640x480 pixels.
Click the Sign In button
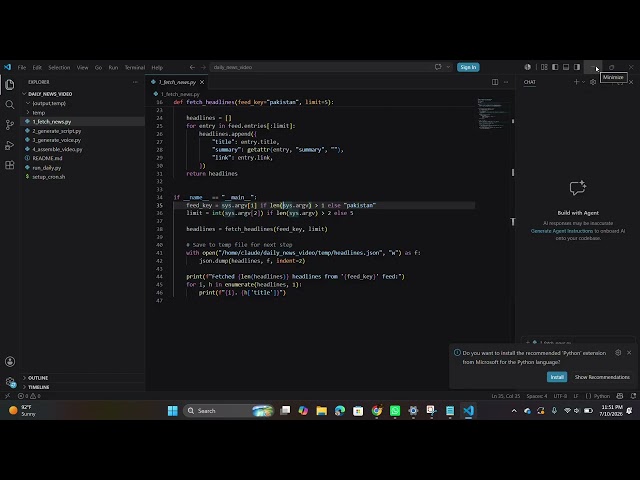tap(468, 67)
